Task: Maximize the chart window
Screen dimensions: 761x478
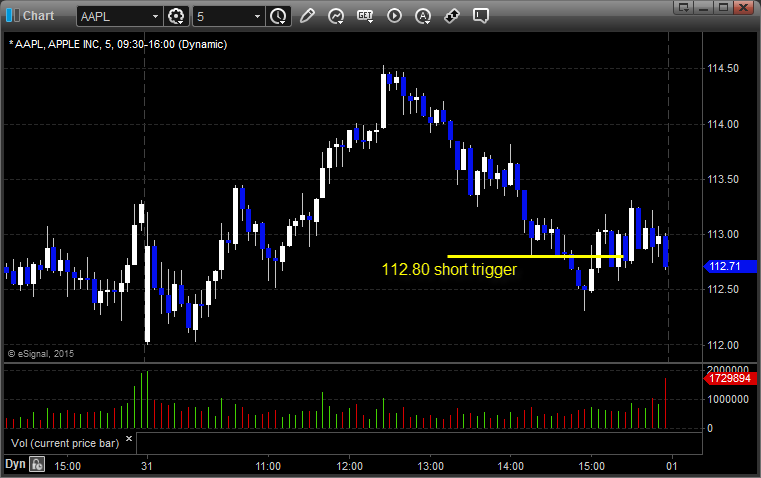Action: [723, 7]
